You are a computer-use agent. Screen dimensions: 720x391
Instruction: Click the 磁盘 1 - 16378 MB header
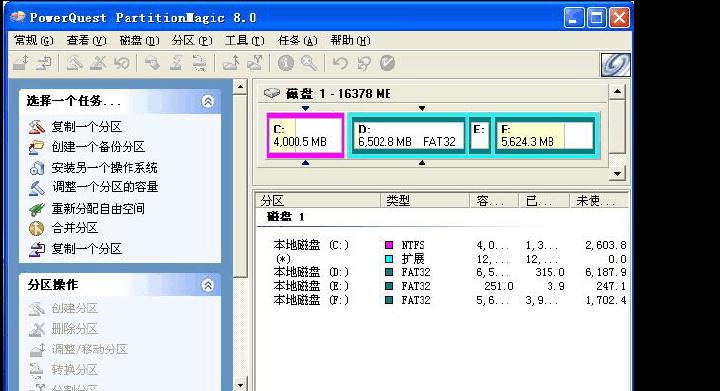[x=338, y=94]
